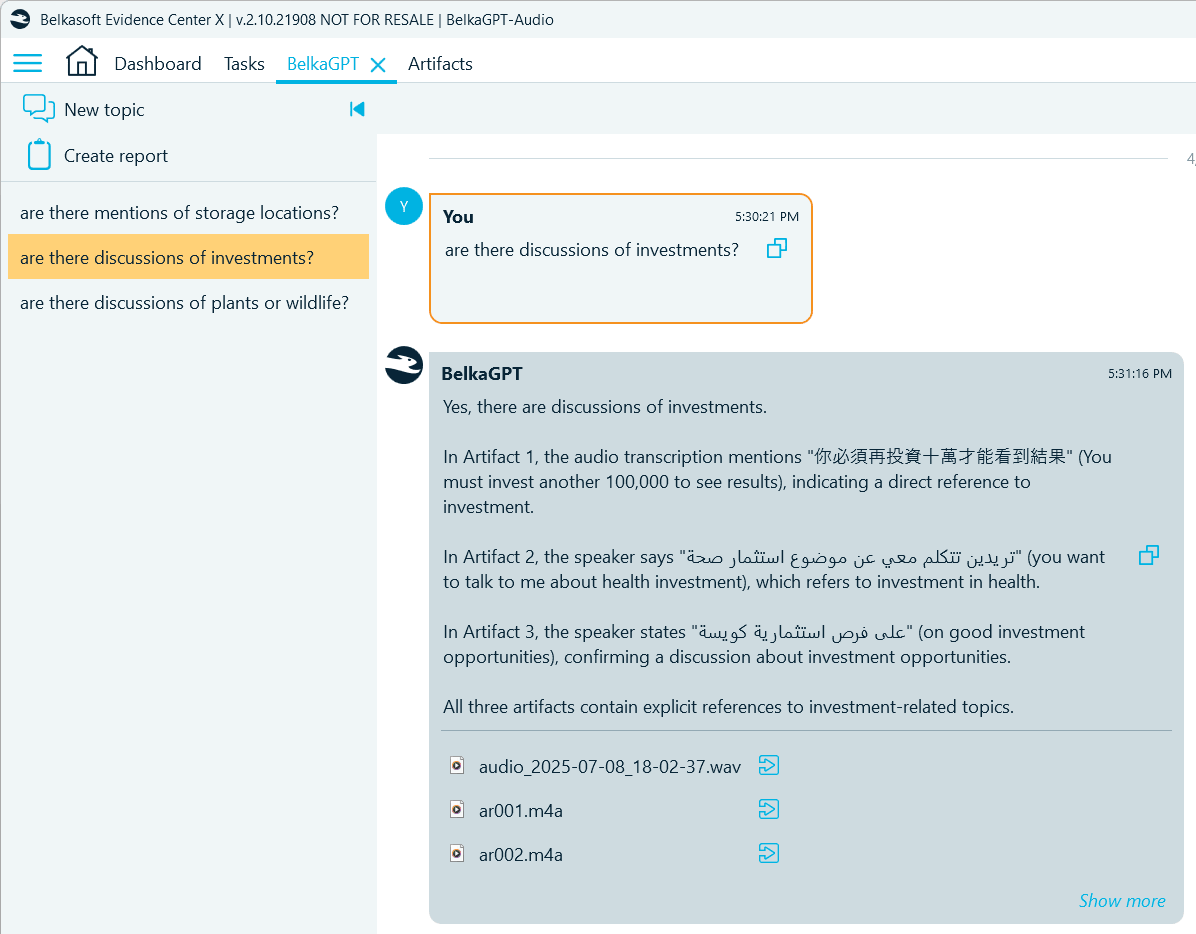The width and height of the screenshot is (1196, 934).
Task: Select the highlighted investments topic
Action: click(x=167, y=258)
